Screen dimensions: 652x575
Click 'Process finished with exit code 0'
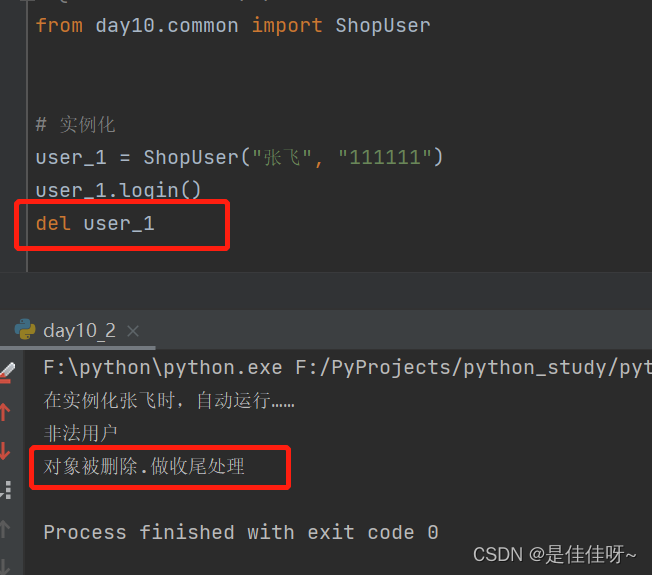tap(241, 533)
